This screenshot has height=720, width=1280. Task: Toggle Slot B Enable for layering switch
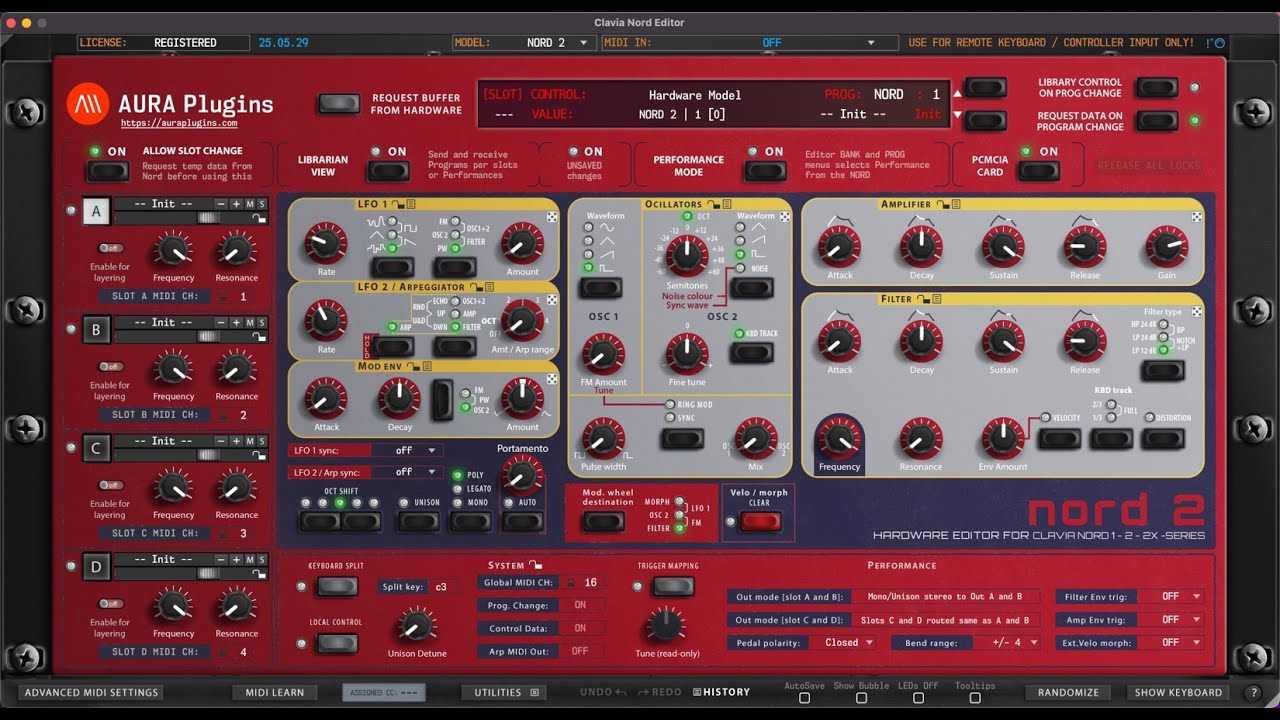click(x=110, y=366)
